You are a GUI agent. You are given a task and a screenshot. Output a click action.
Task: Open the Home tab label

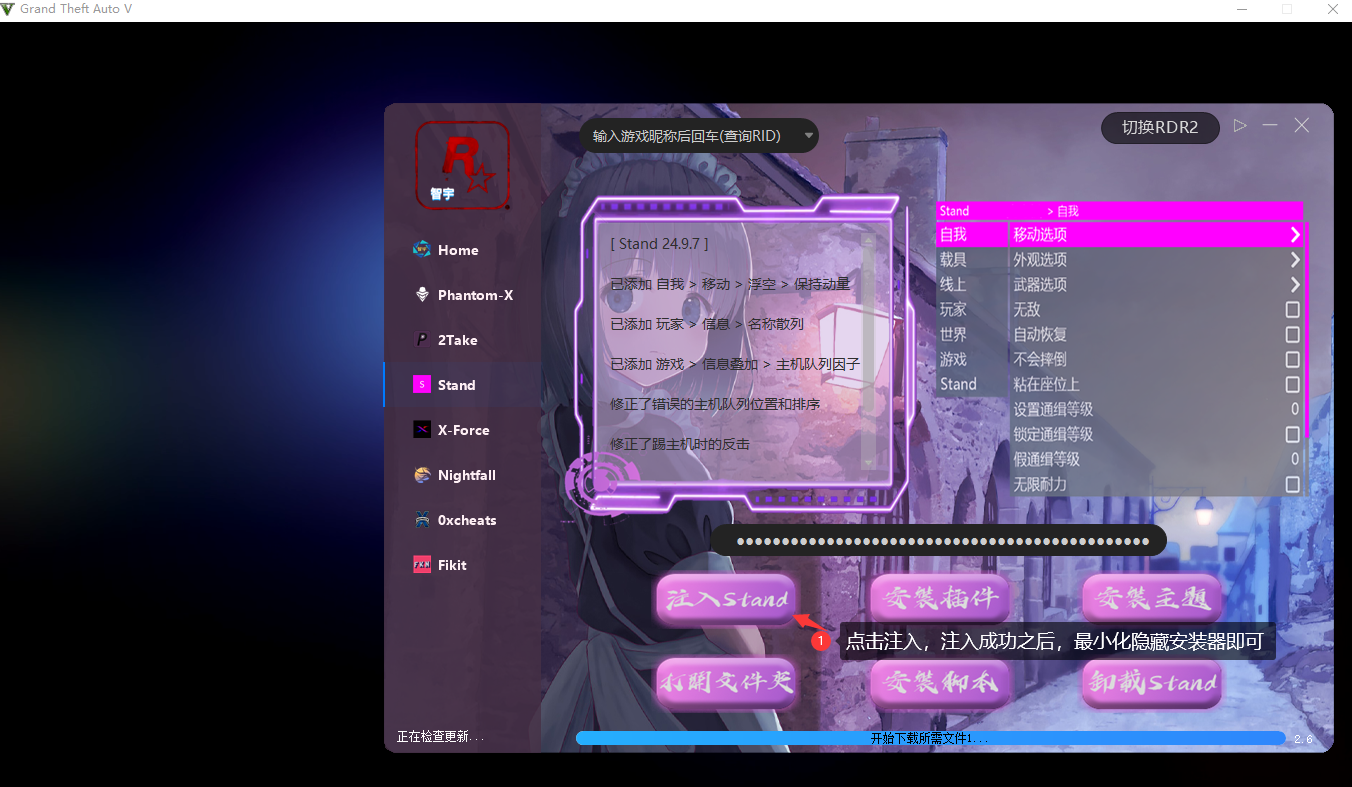click(458, 250)
